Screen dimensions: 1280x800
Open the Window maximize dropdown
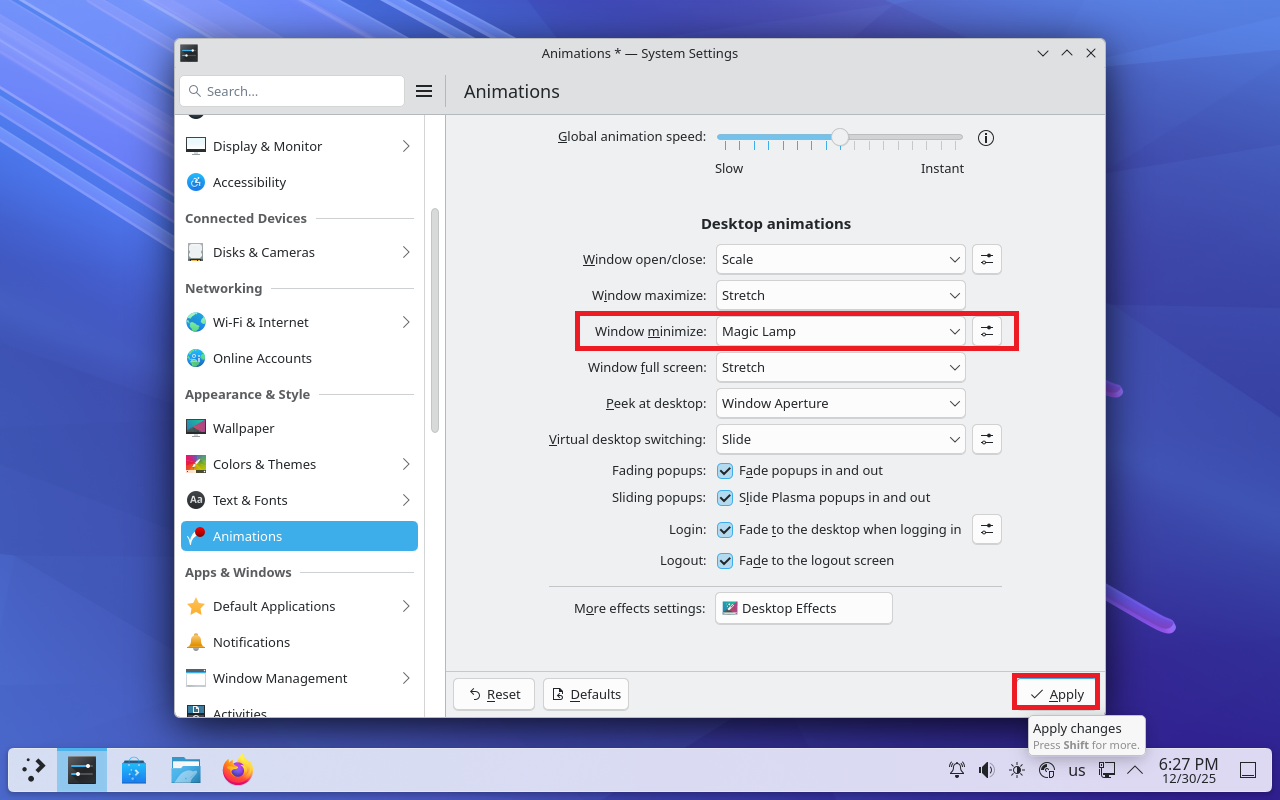coord(840,295)
